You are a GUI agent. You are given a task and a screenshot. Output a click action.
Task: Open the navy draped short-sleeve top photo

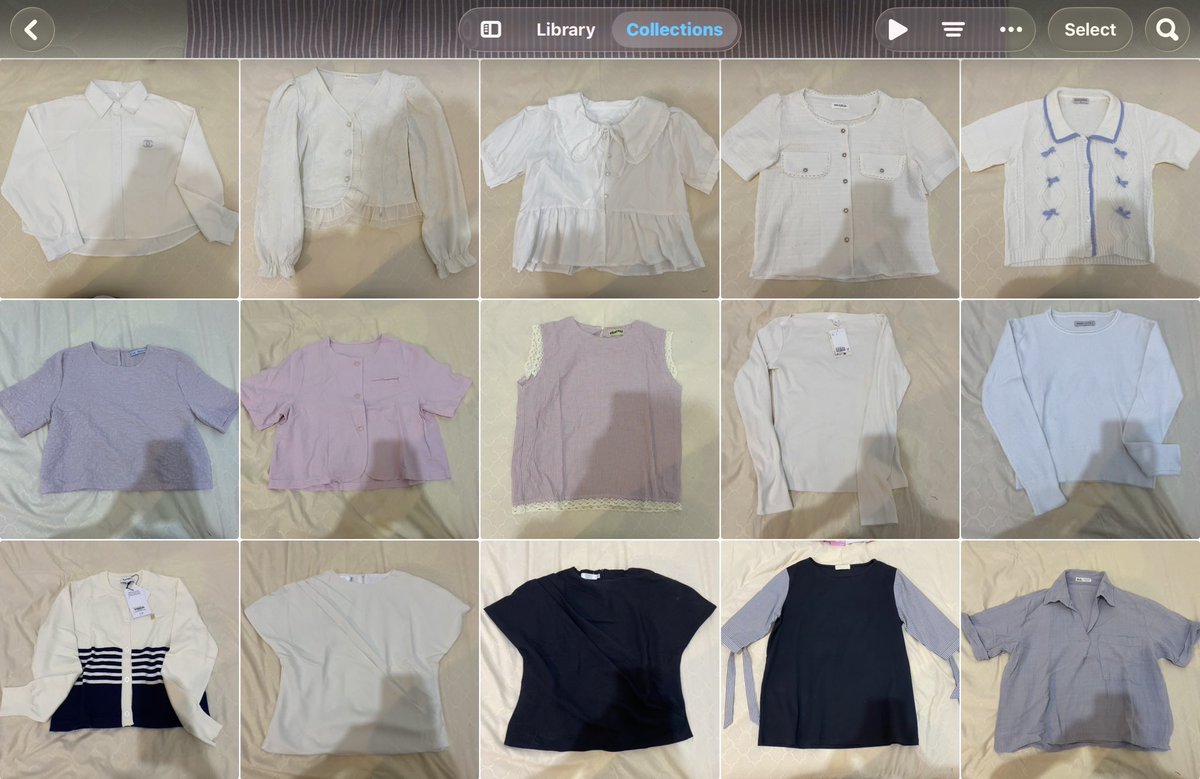[599, 660]
